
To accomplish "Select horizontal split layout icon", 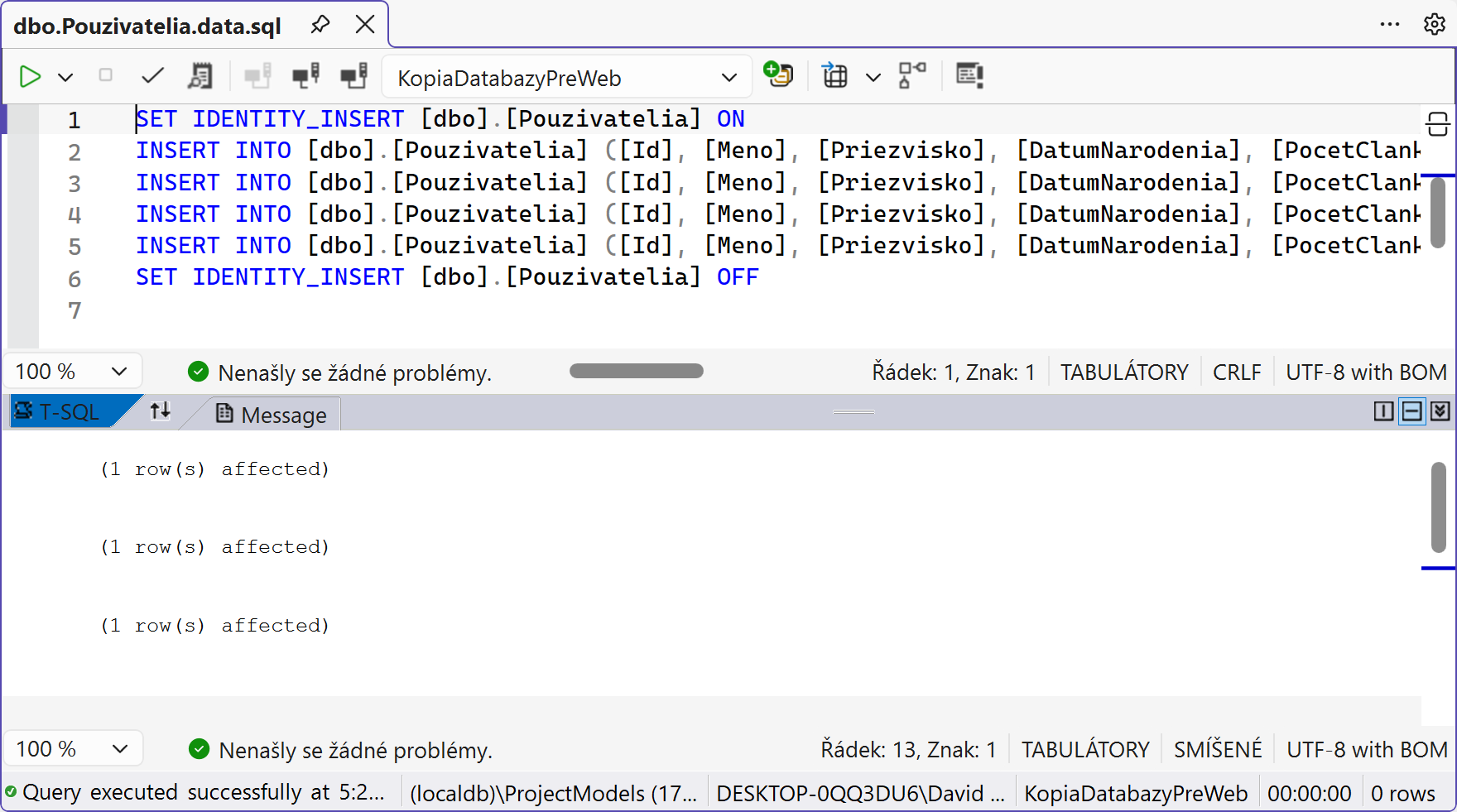I will click(x=1411, y=411).
